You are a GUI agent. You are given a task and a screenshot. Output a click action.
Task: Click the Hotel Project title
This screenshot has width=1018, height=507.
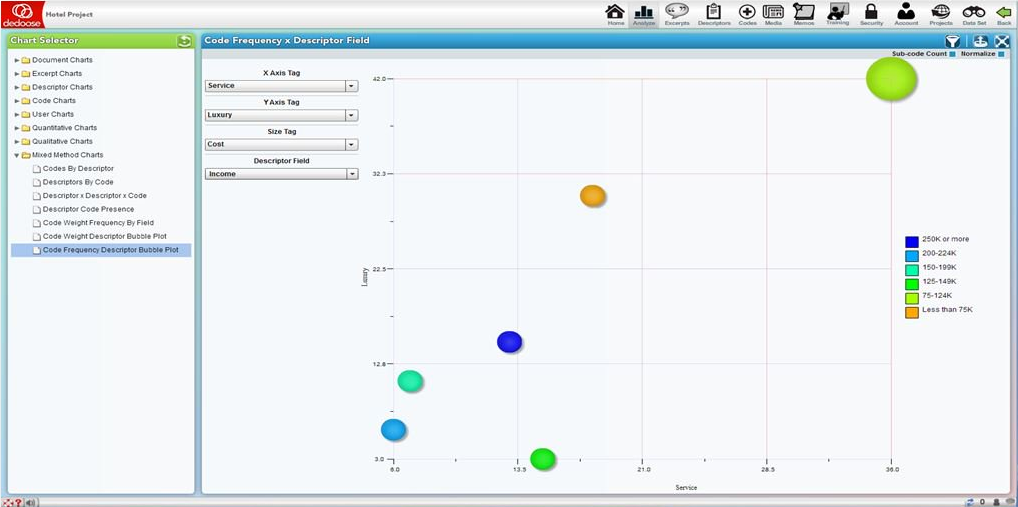[69, 14]
